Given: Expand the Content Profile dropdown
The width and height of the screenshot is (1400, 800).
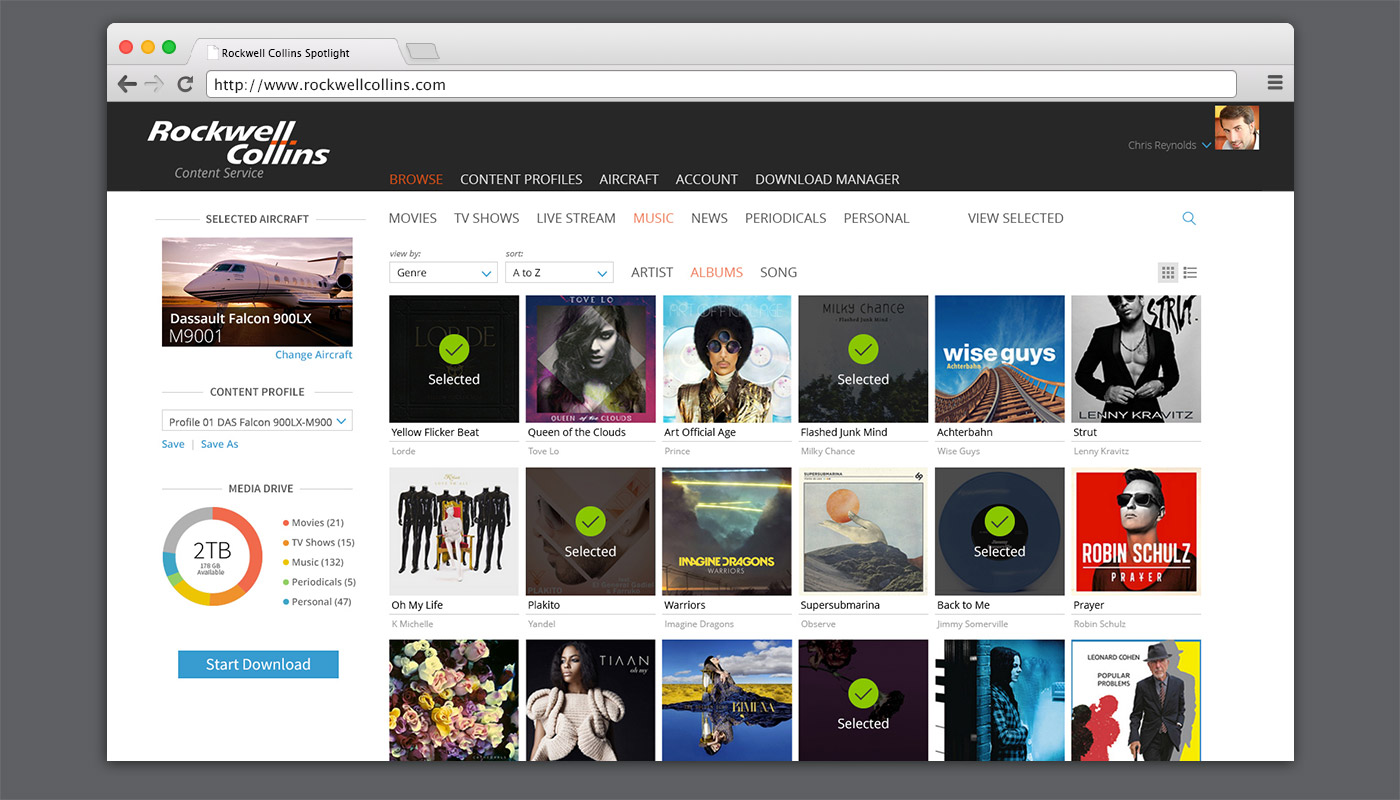Looking at the screenshot, I should tap(257, 422).
